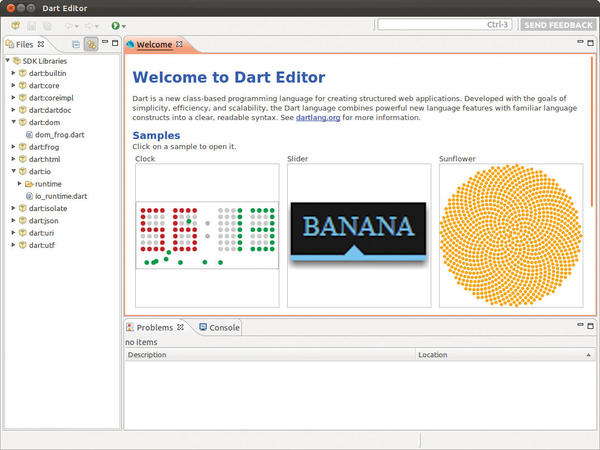Collapse the SDK Libraries tree node
The image size is (600, 450).
tap(7, 60)
